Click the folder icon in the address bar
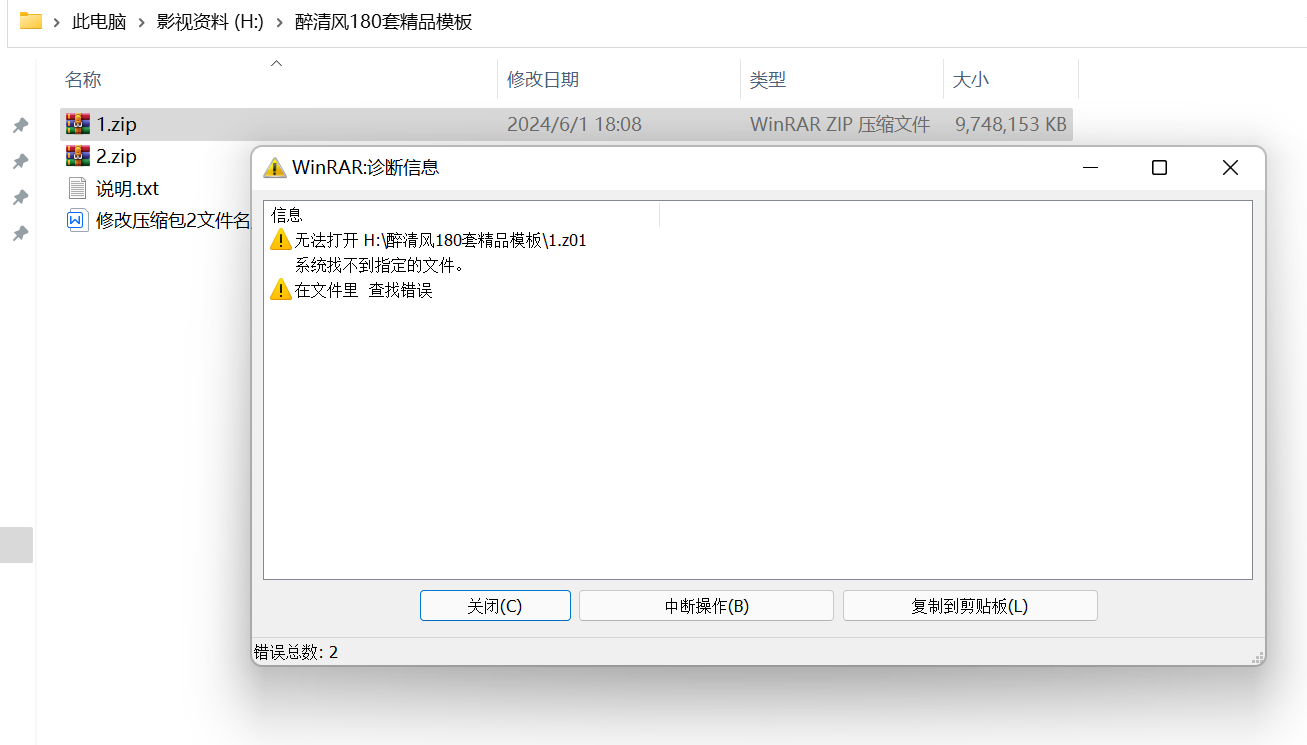This screenshot has height=745, width=1307. pyautogui.click(x=30, y=21)
